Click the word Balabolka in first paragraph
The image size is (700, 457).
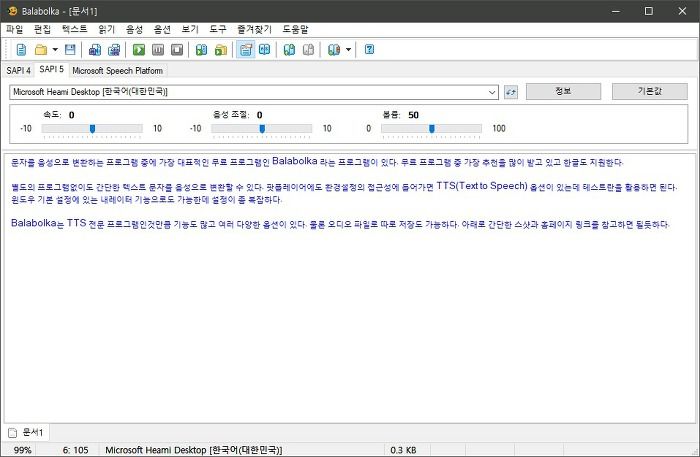pyautogui.click(x=295, y=161)
